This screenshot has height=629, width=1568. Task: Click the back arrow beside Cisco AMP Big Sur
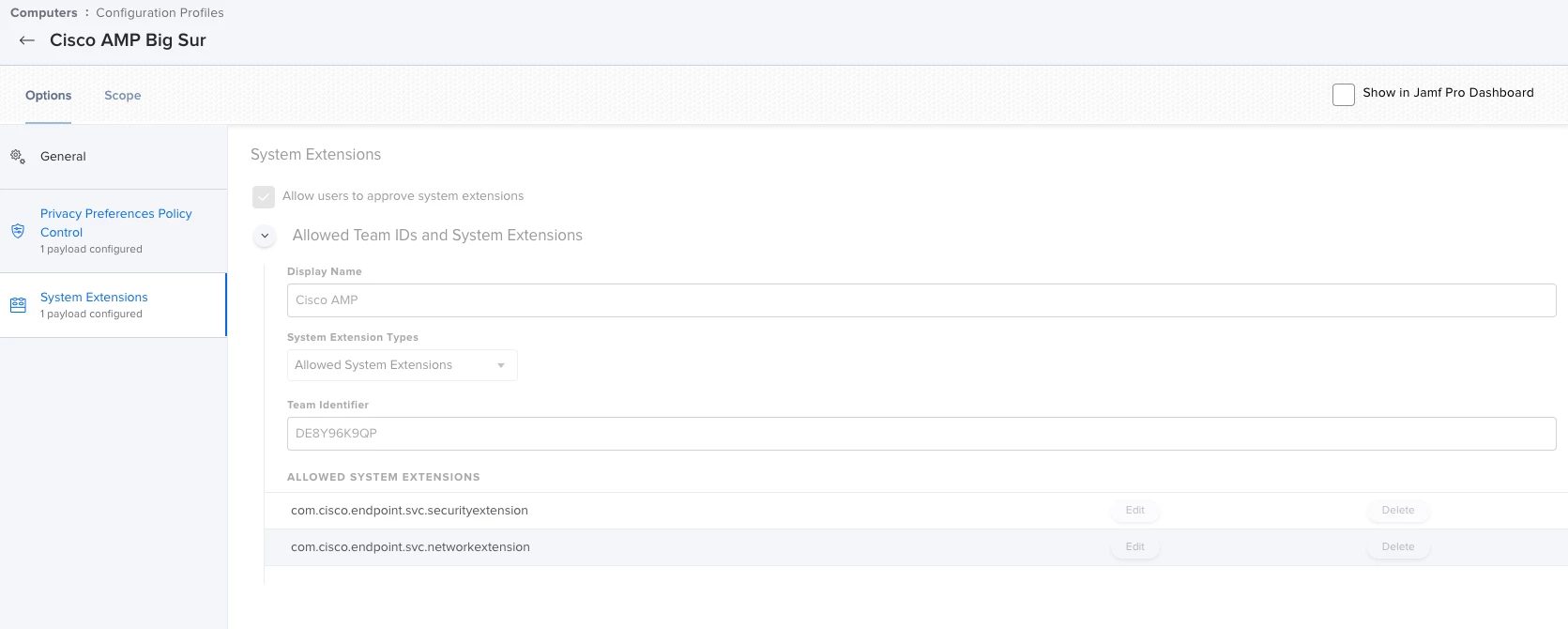pyautogui.click(x=27, y=40)
